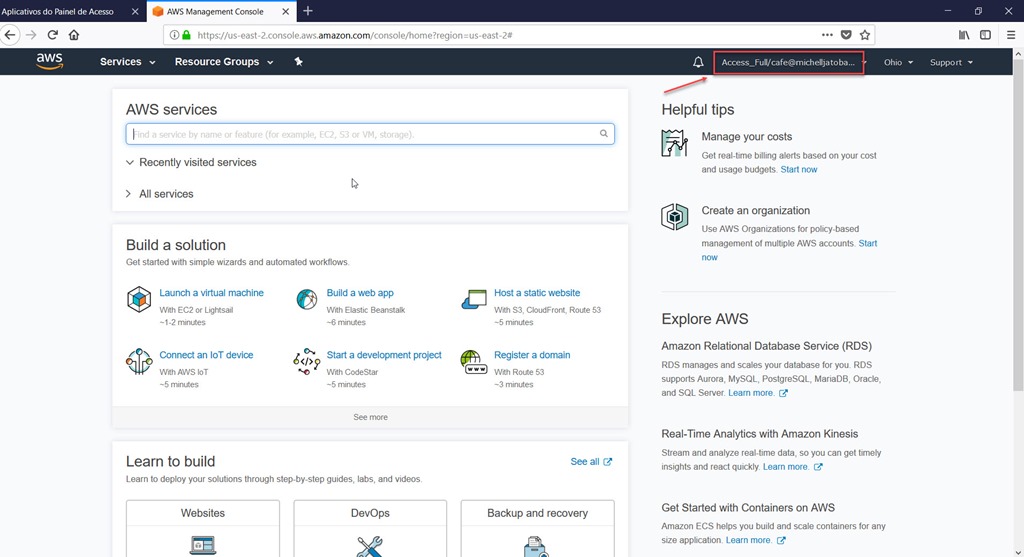Viewport: 1024px width, 557px height.
Task: Click the browser home icon
Action: pyautogui.click(x=74, y=35)
